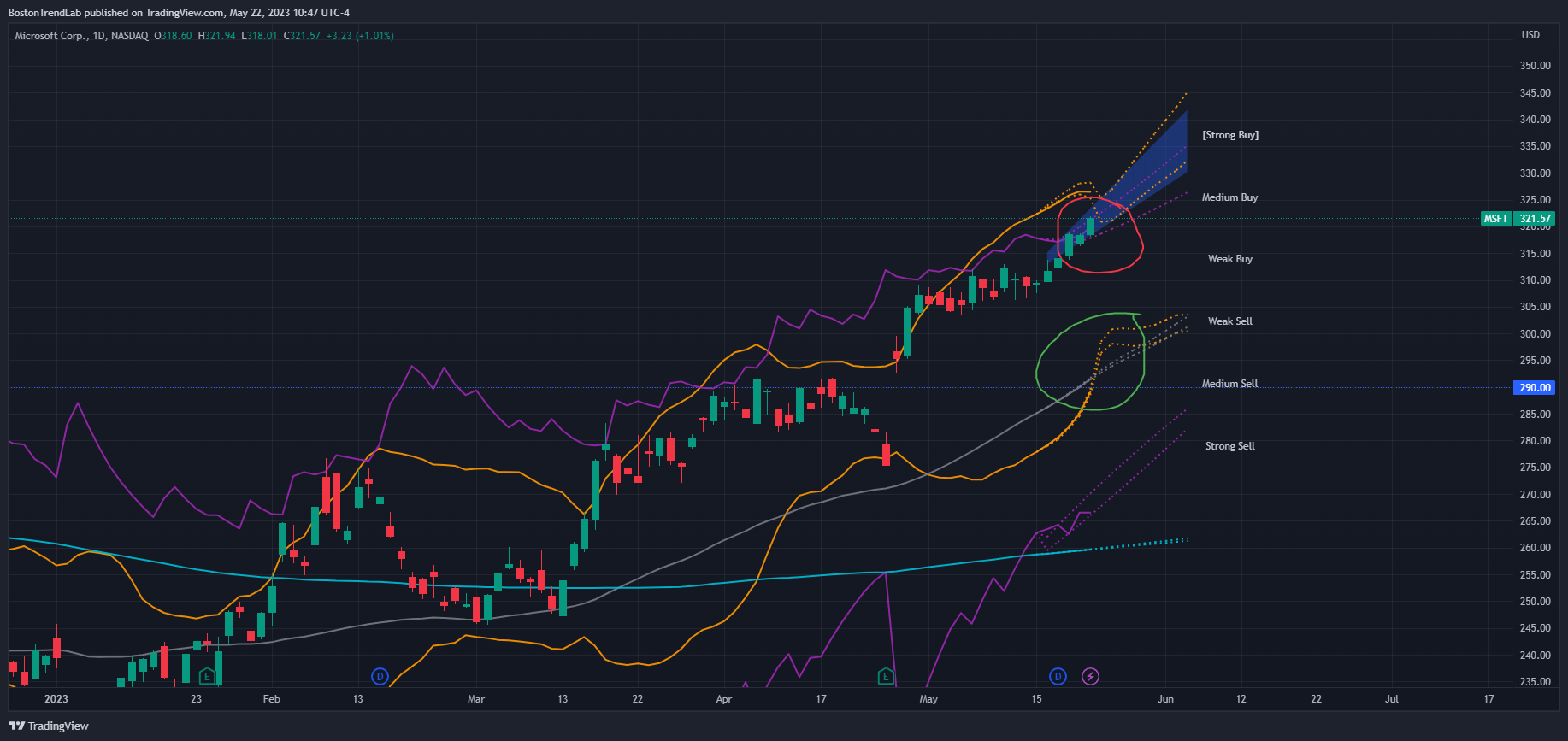Click the earnings marker icon in late January
Screen dimensions: 1568x741
pos(207,677)
